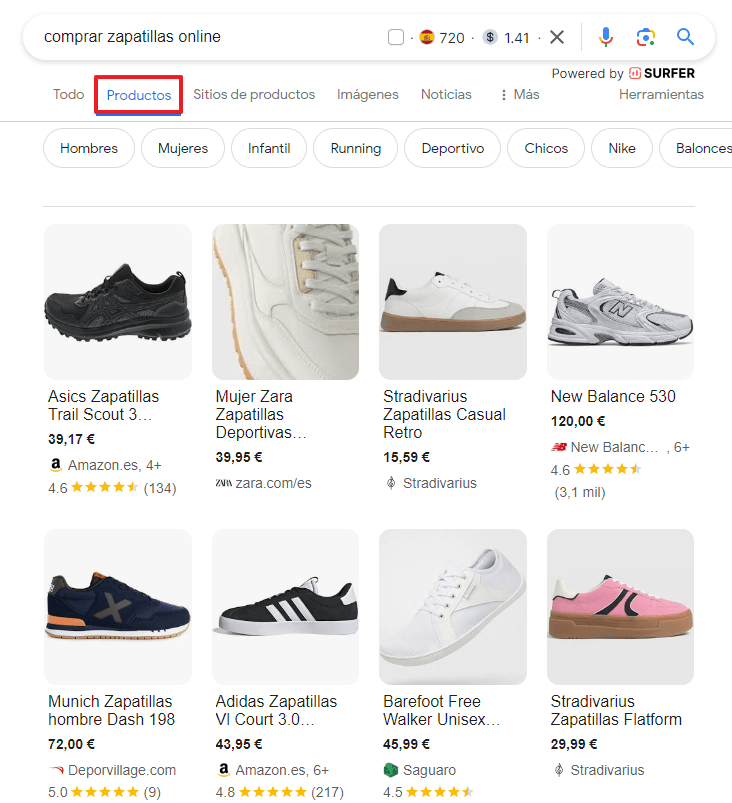Open Munich Zapatillas hombre Dash 198 title

click(112, 710)
